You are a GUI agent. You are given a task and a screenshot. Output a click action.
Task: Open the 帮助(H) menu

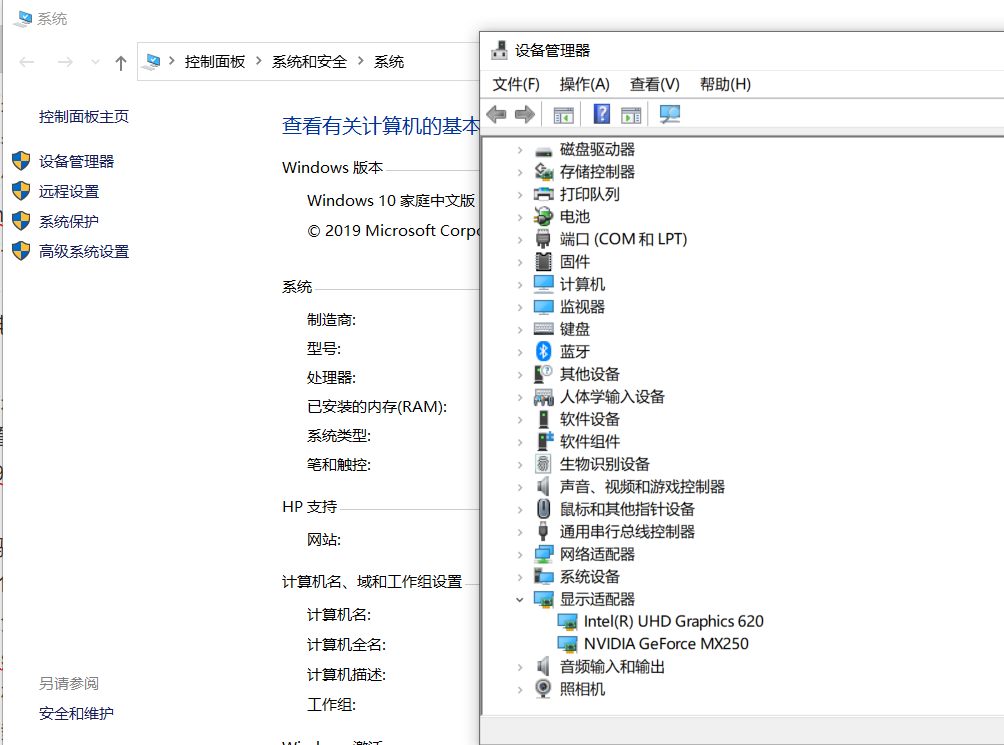[x=725, y=84]
